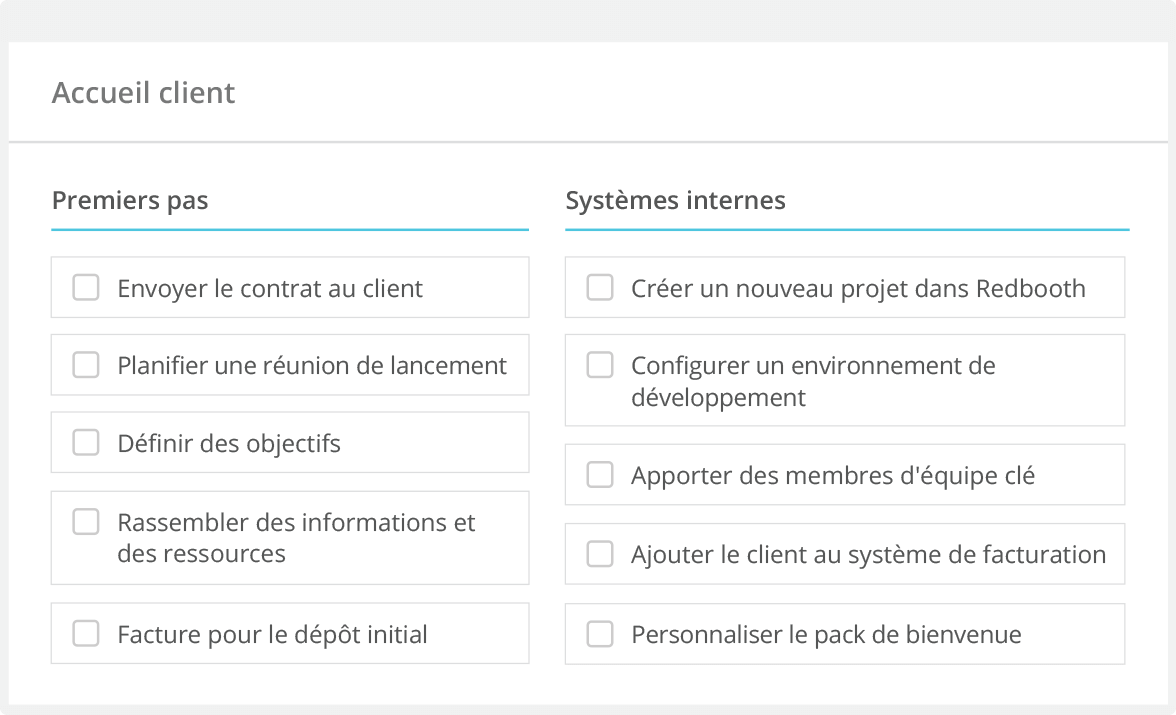Check off 'Configurer un environnement de développement'
Image resolution: width=1176 pixels, height=715 pixels.
(x=599, y=365)
